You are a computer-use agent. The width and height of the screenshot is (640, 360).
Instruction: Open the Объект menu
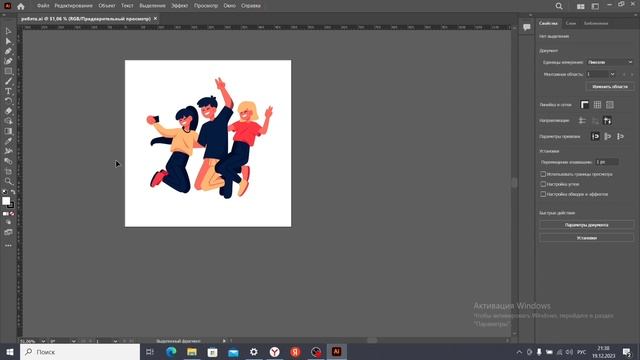(x=107, y=6)
